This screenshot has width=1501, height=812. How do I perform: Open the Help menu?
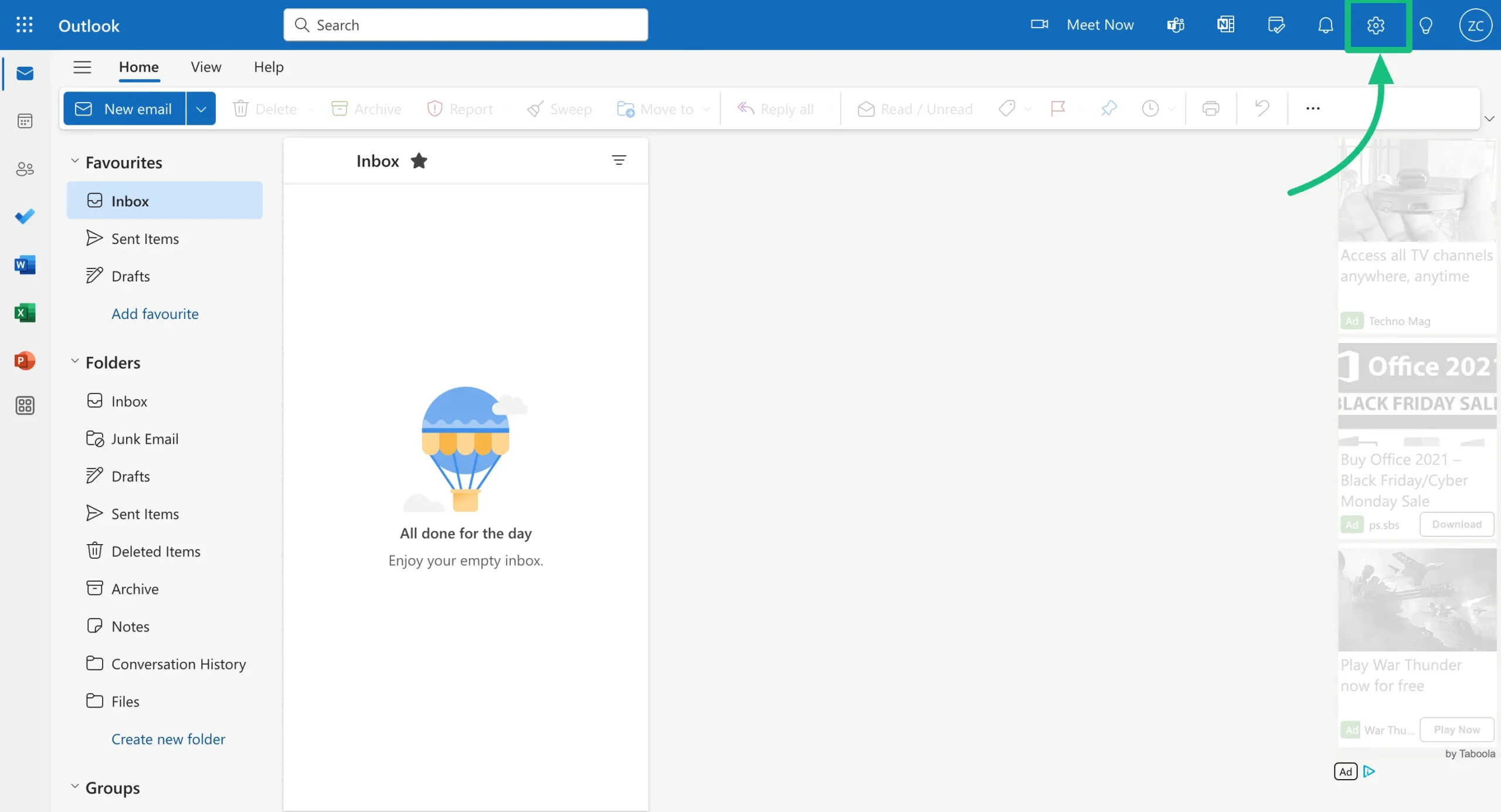click(x=268, y=67)
